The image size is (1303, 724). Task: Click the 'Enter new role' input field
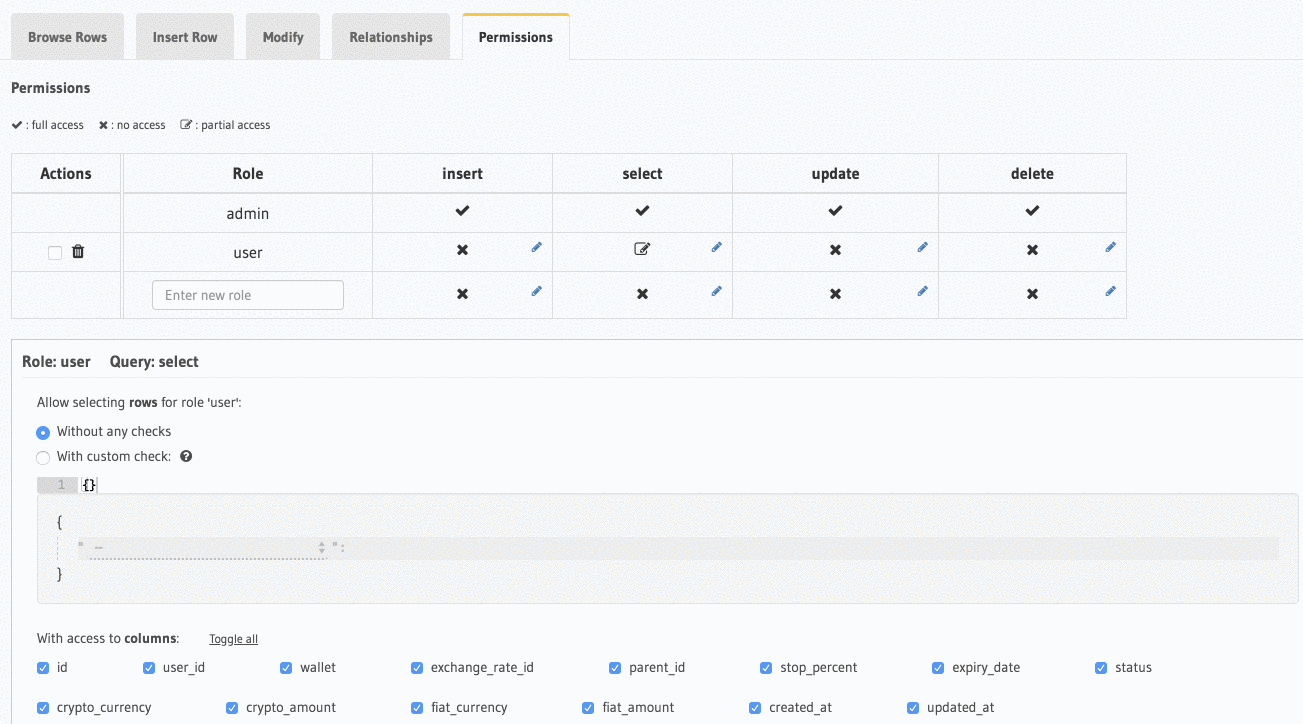pos(248,295)
